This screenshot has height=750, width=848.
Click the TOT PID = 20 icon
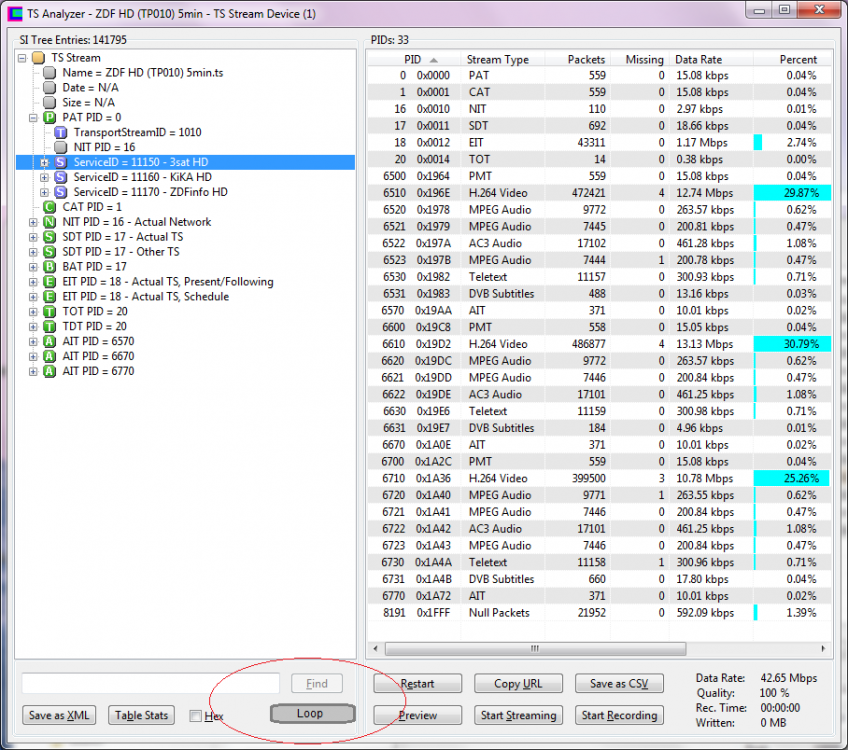[49, 312]
